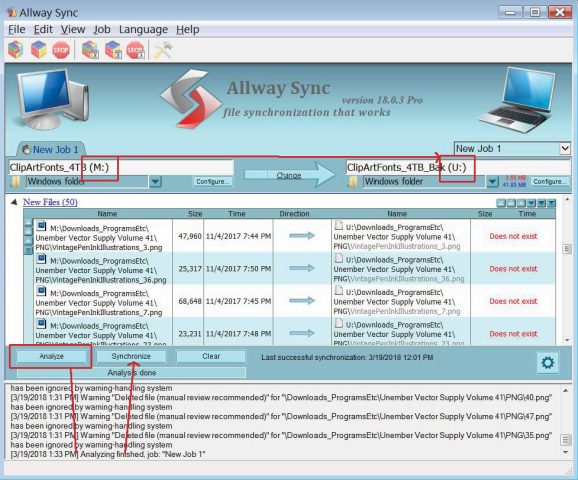Click the red Stop icon in toolbar
This screenshot has height=480, width=578.
point(61,50)
